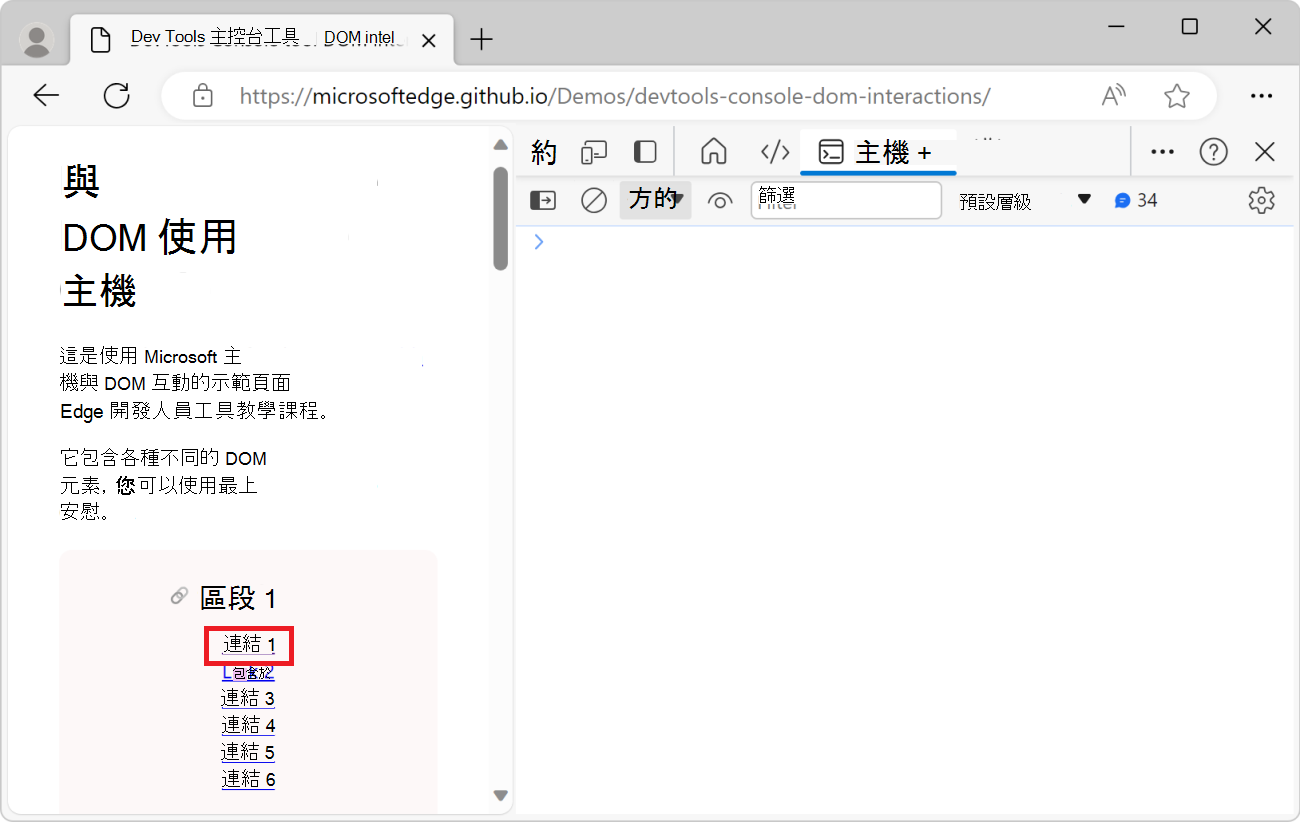1300x822 pixels.
Task: Open the more tools plus button
Action: [924, 153]
